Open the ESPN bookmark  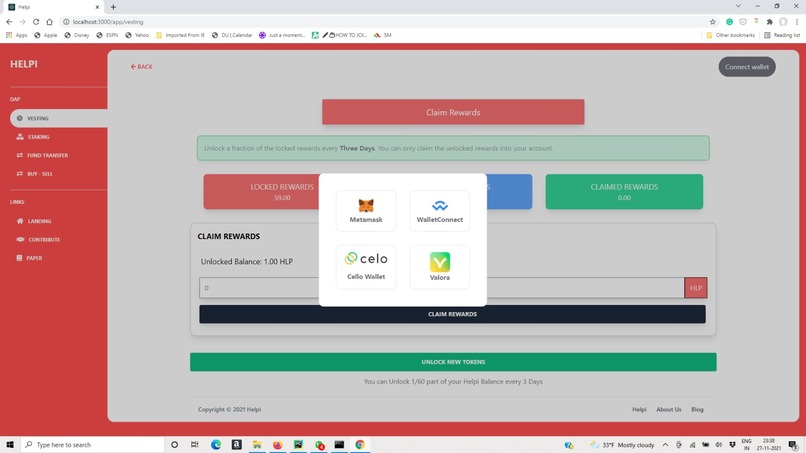(x=107, y=35)
